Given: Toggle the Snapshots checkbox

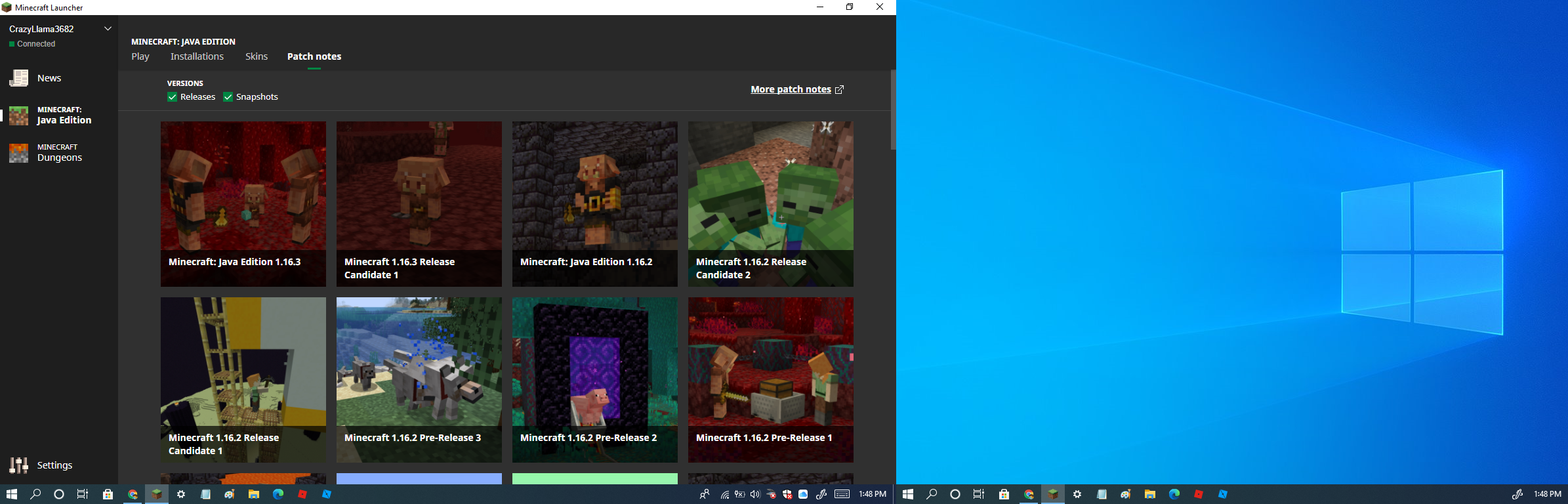Looking at the screenshot, I should [228, 97].
